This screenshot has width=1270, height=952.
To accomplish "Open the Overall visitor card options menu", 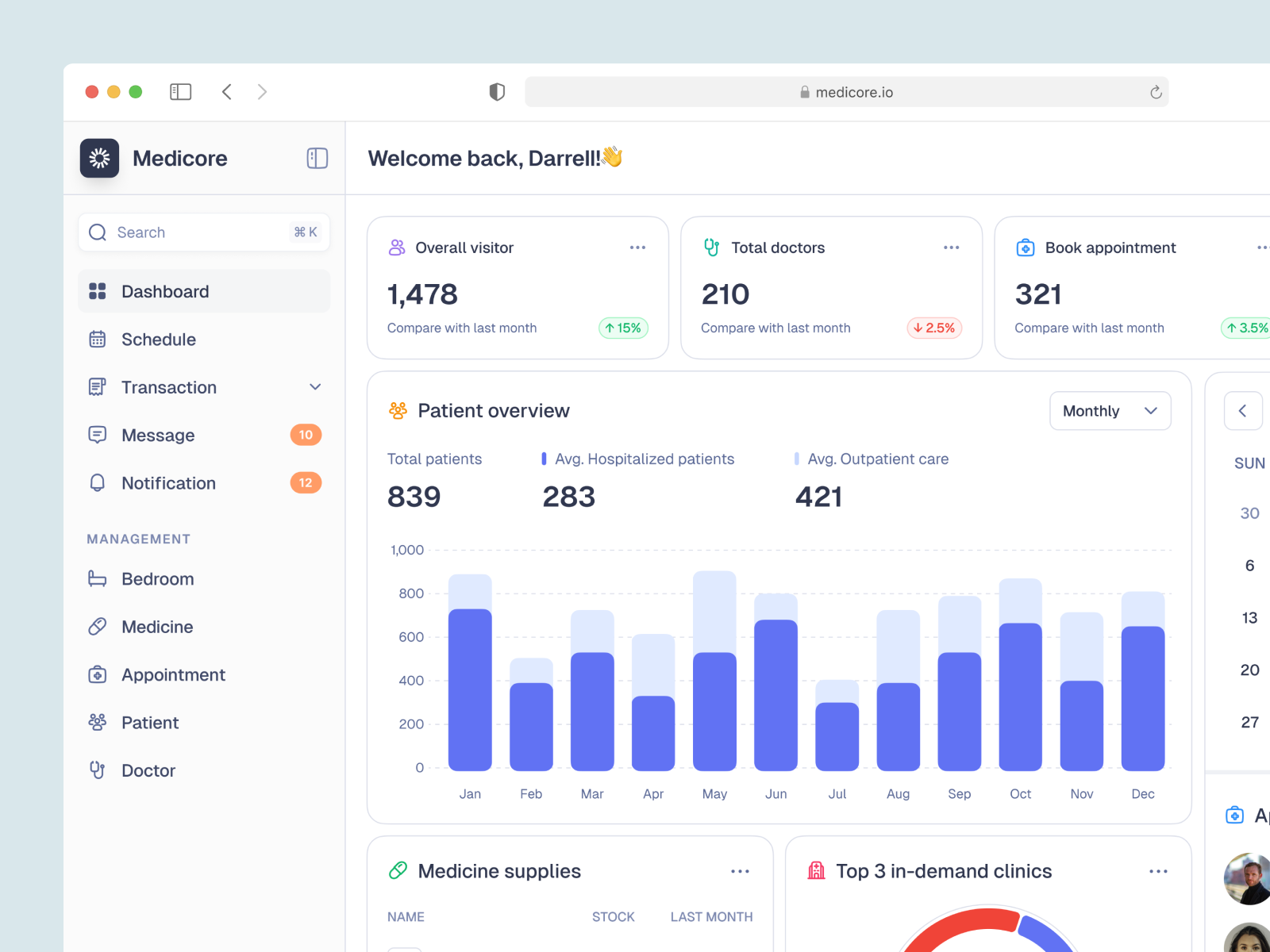I will [637, 248].
